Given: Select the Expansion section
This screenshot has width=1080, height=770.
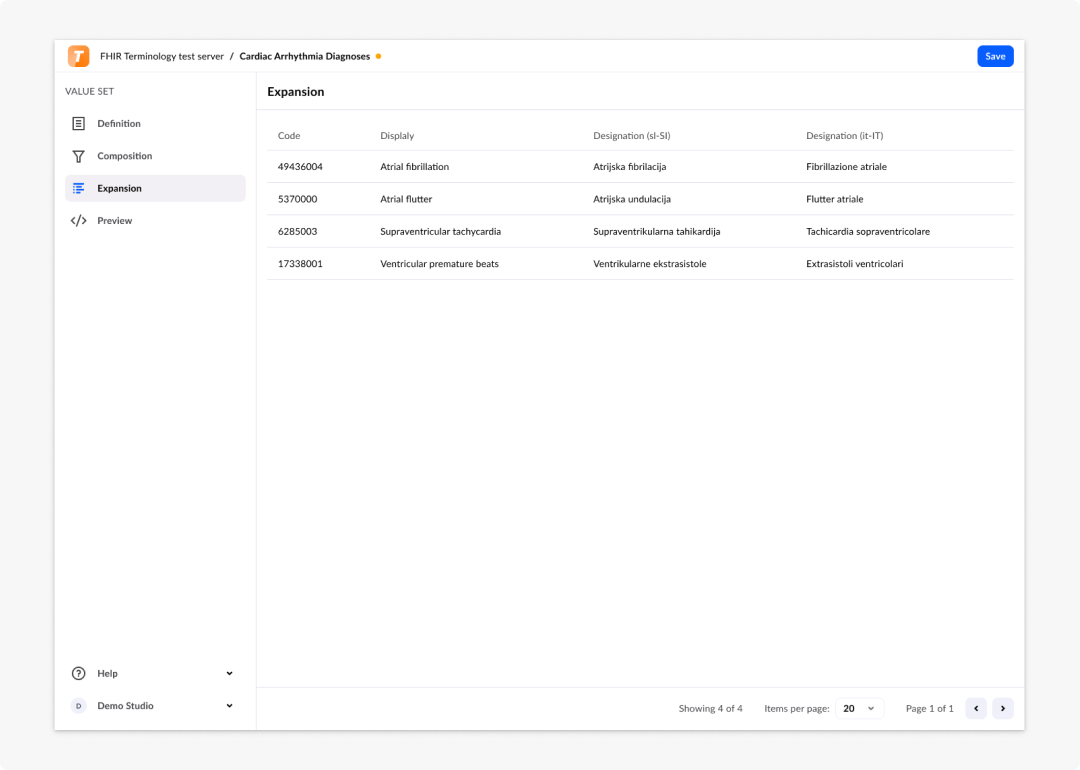Looking at the screenshot, I should pos(155,188).
